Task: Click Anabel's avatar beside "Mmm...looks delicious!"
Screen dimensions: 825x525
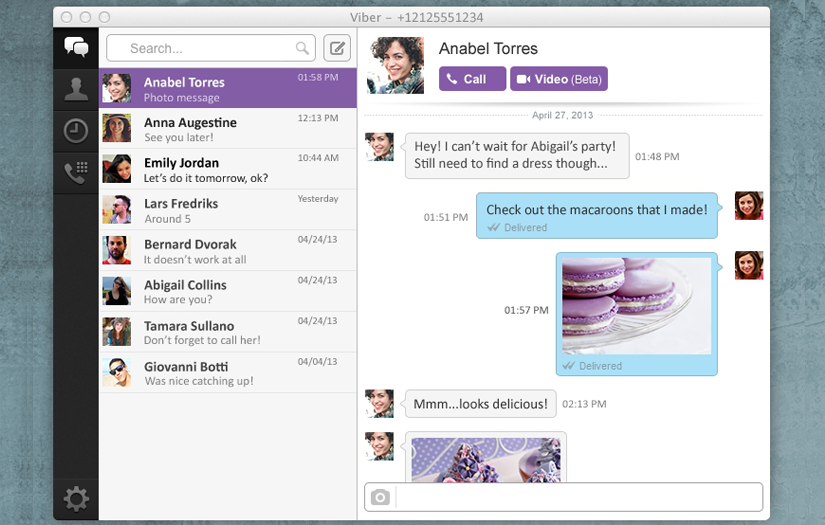Action: (379, 403)
